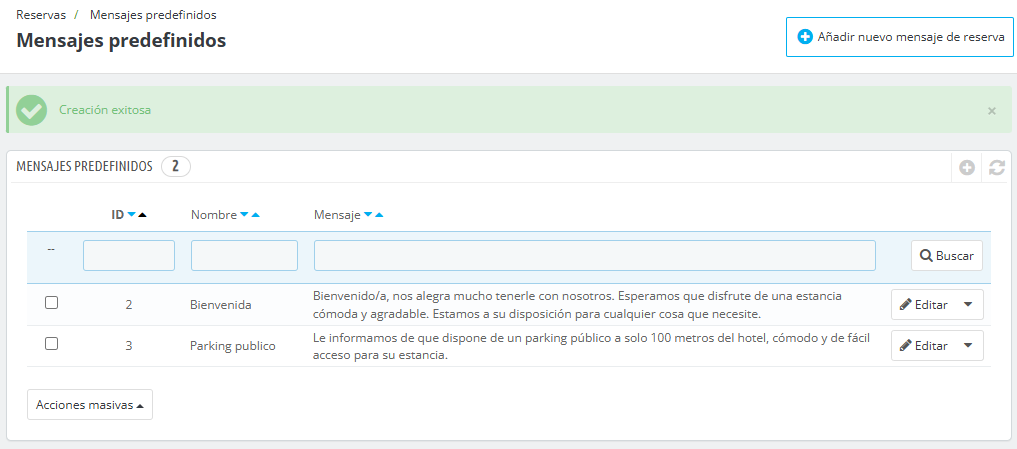Focus the ID filter field
This screenshot has height=449, width=1017.
tap(129, 256)
